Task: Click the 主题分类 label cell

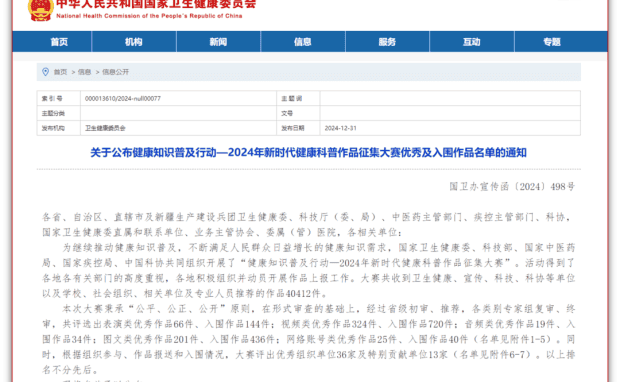Action: pos(59,113)
